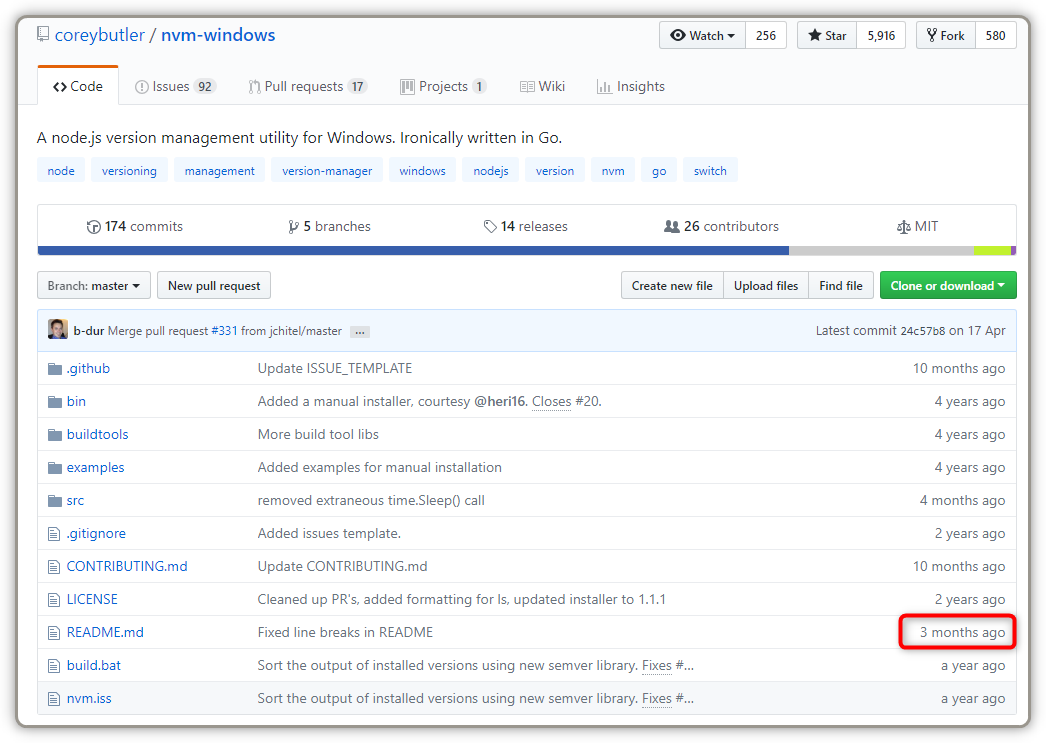Click the repository book icon beside coreybutler
Image resolution: width=1046 pixels, height=743 pixels.
pyautogui.click(x=43, y=34)
